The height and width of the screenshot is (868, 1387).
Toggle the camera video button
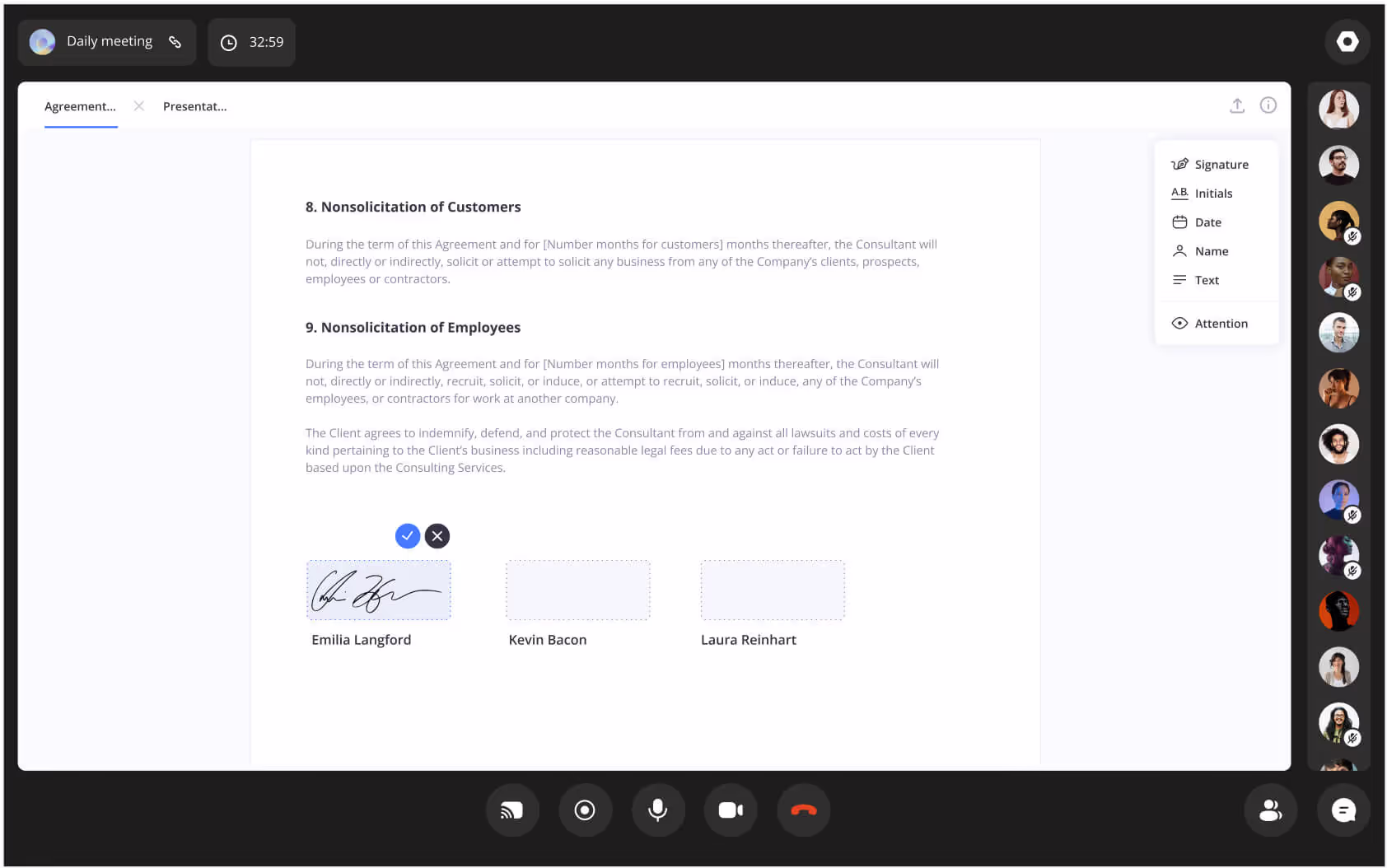731,810
